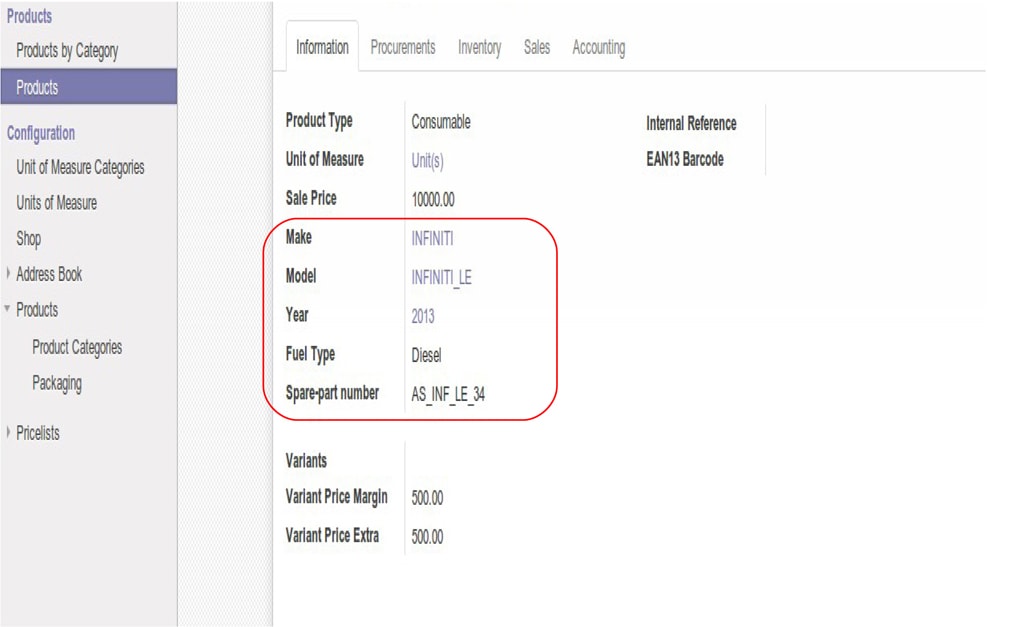Open Address Book menu item
The width and height of the screenshot is (1015, 627).
tap(49, 274)
